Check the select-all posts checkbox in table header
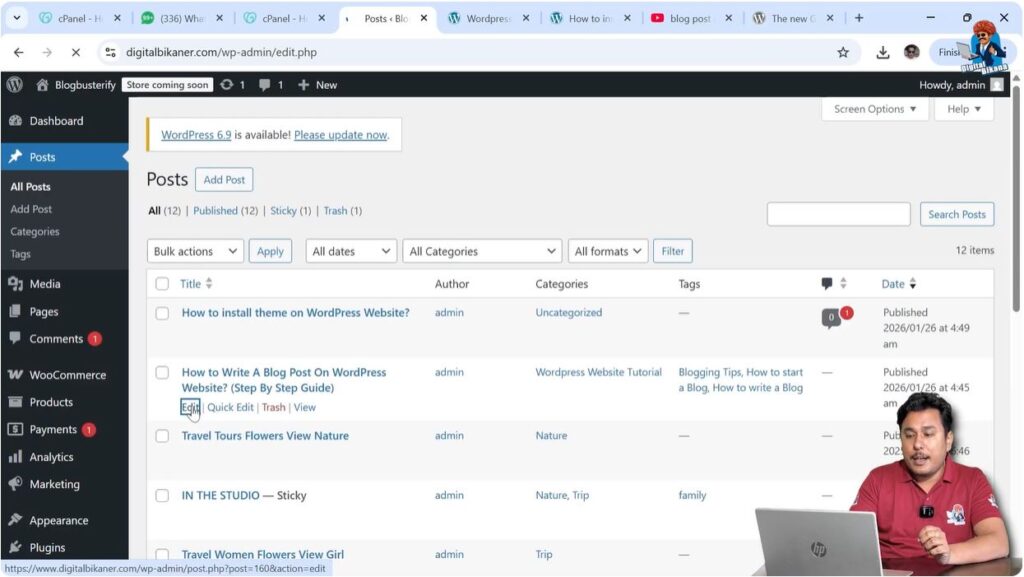 (x=162, y=283)
